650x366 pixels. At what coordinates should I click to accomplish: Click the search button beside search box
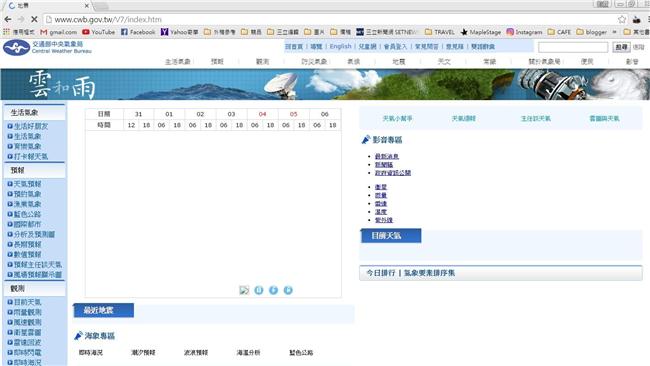[621, 47]
